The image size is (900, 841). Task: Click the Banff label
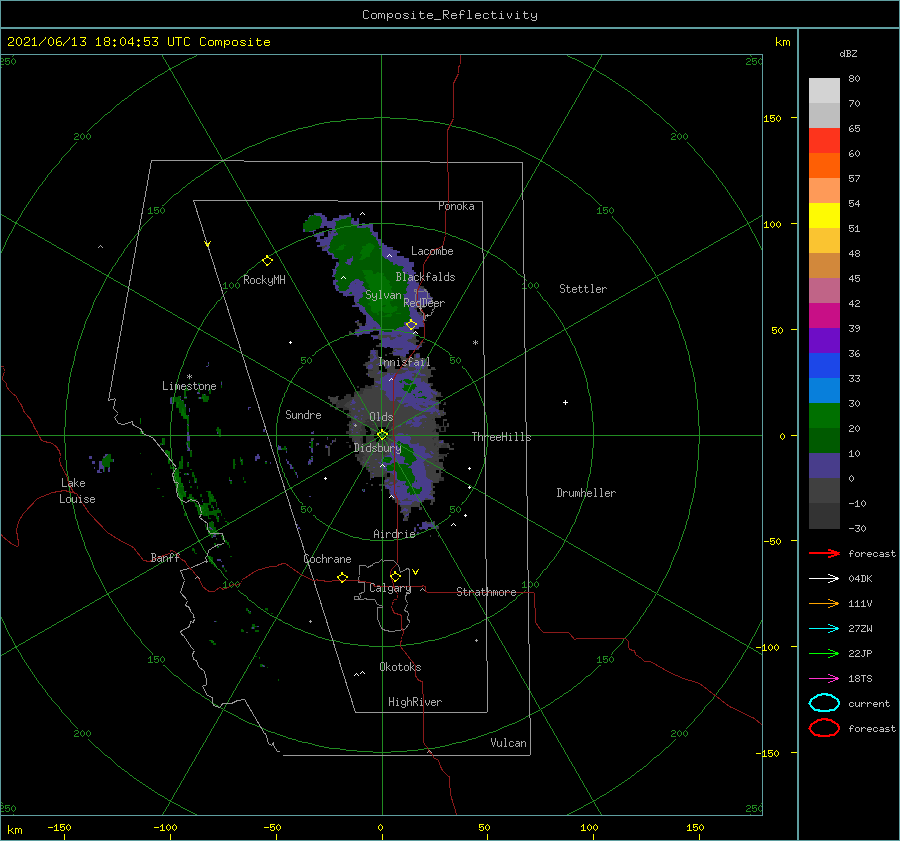tap(165, 557)
